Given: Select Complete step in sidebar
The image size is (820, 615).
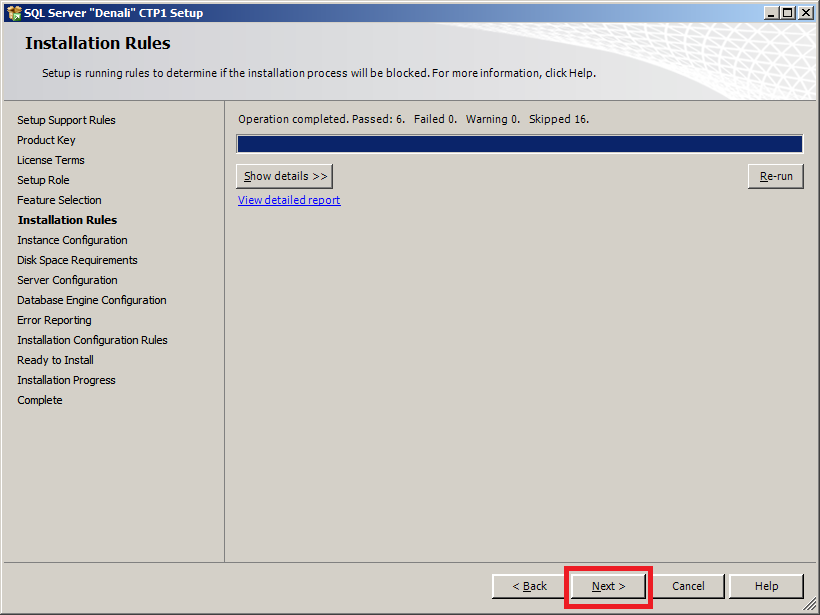Looking at the screenshot, I should pos(40,400).
